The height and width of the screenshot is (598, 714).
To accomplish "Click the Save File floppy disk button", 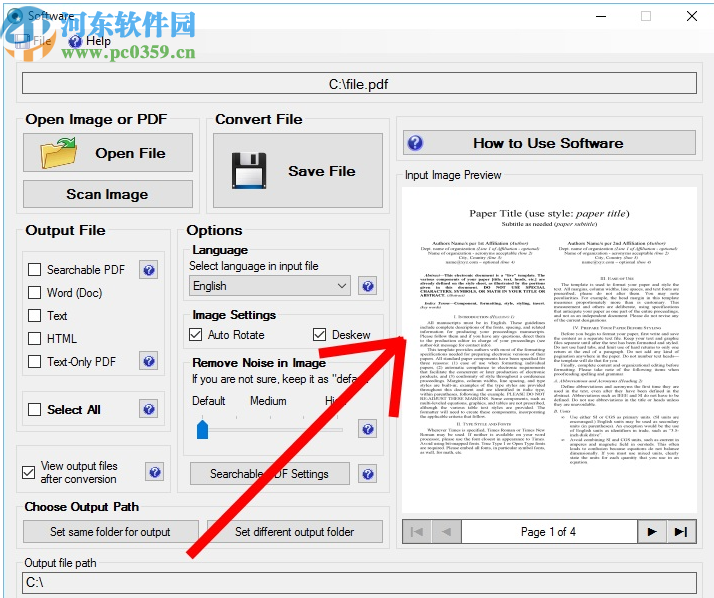I will [298, 170].
